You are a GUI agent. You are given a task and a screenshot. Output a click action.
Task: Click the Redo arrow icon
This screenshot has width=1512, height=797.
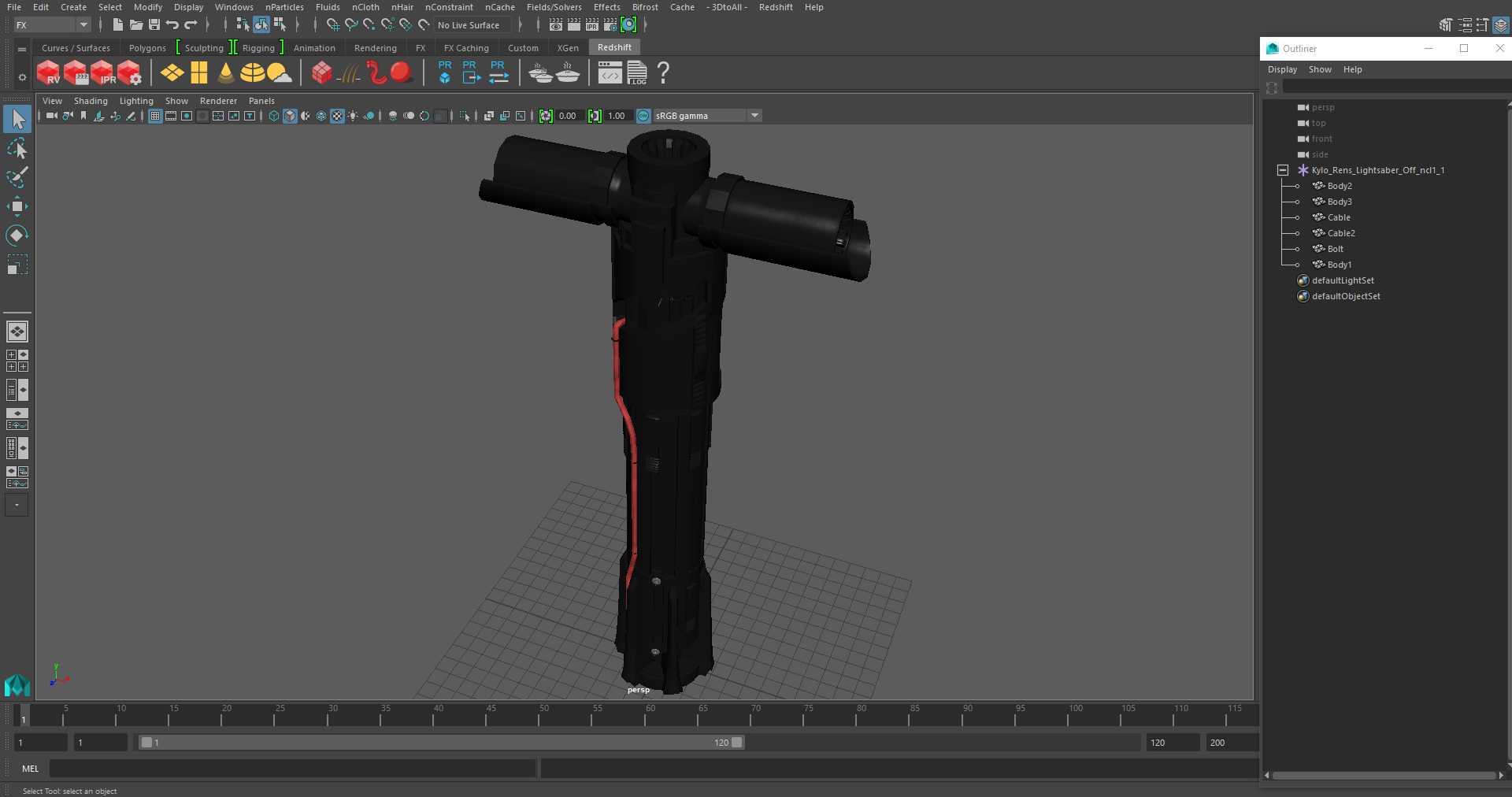191,25
